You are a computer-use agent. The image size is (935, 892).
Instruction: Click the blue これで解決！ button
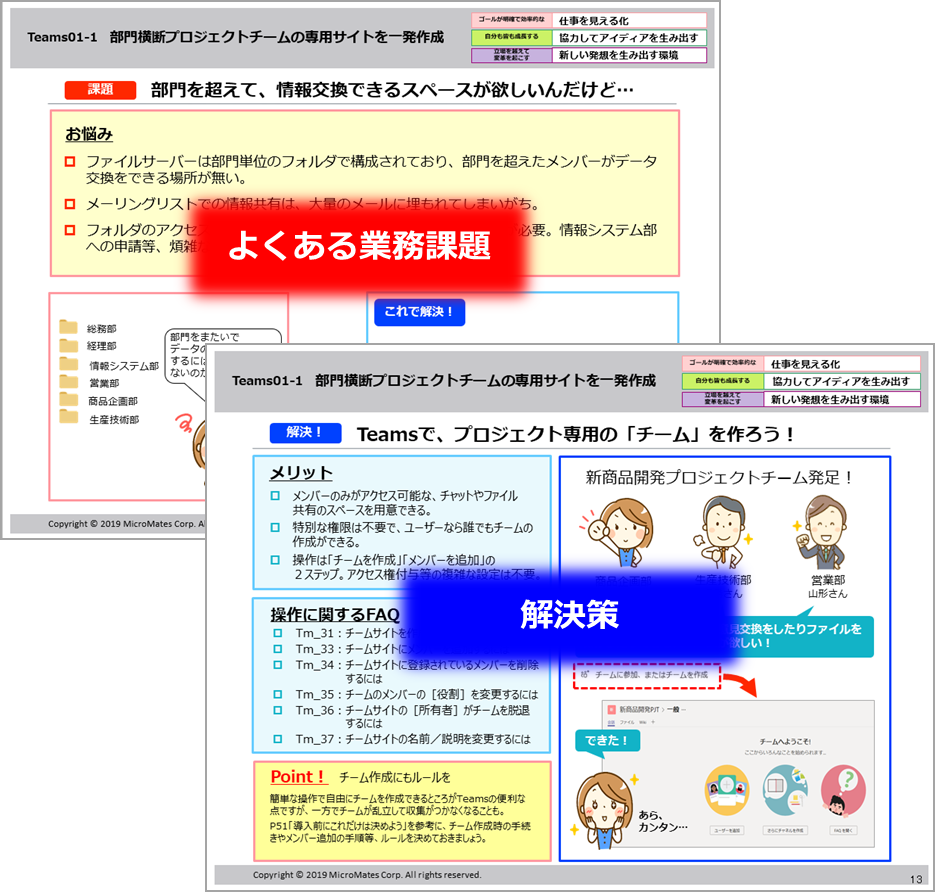coord(419,312)
